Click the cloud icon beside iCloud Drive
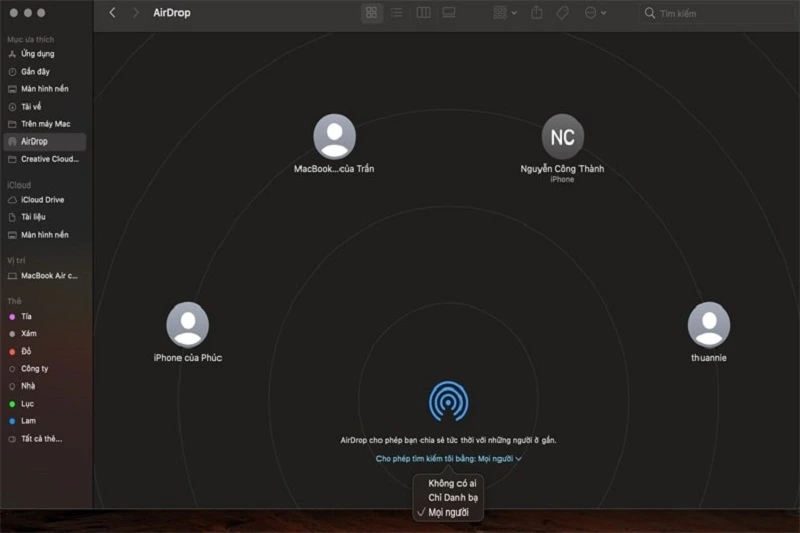800x533 pixels. click(x=12, y=200)
